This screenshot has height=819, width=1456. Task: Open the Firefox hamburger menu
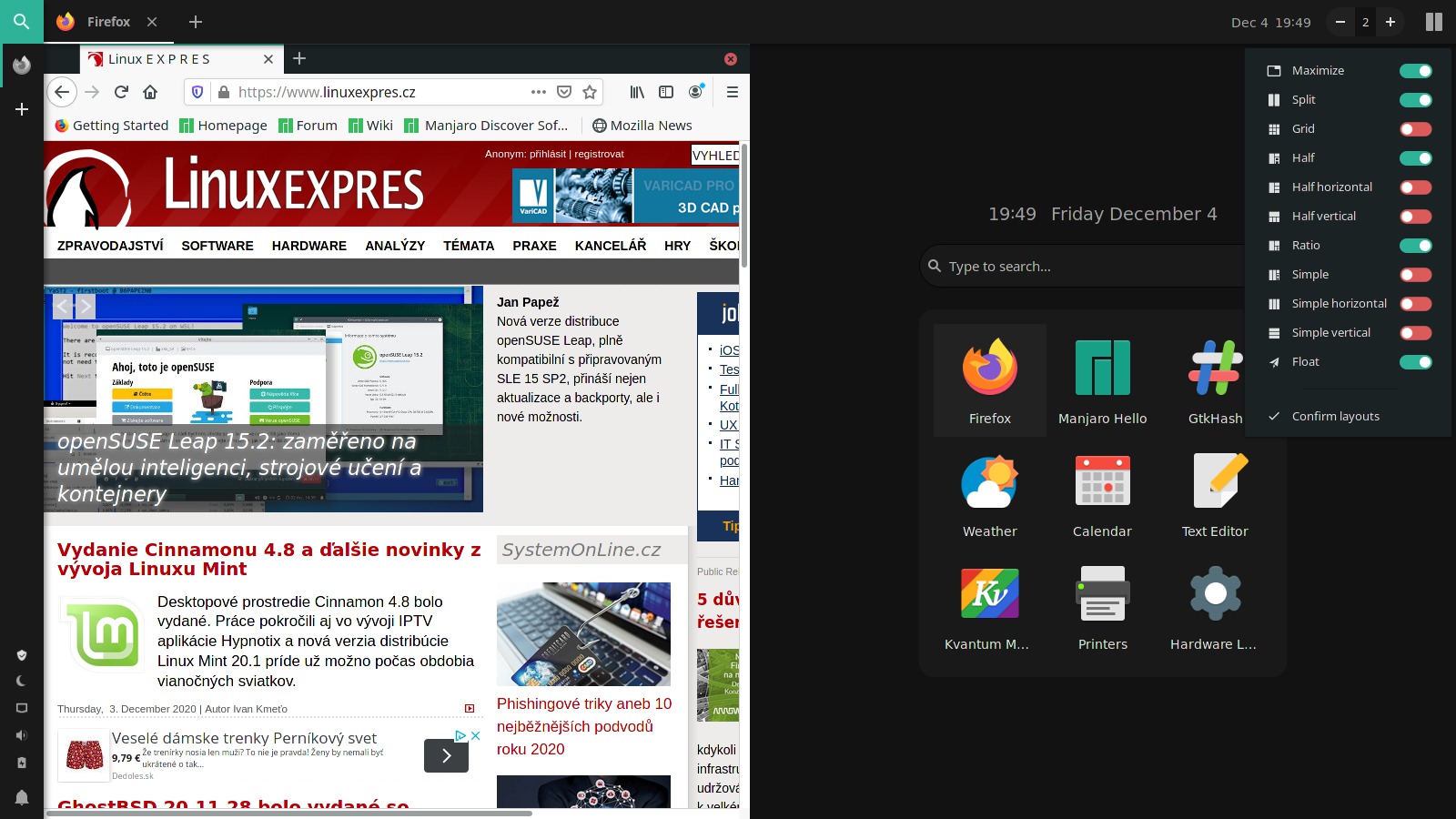pyautogui.click(x=732, y=92)
